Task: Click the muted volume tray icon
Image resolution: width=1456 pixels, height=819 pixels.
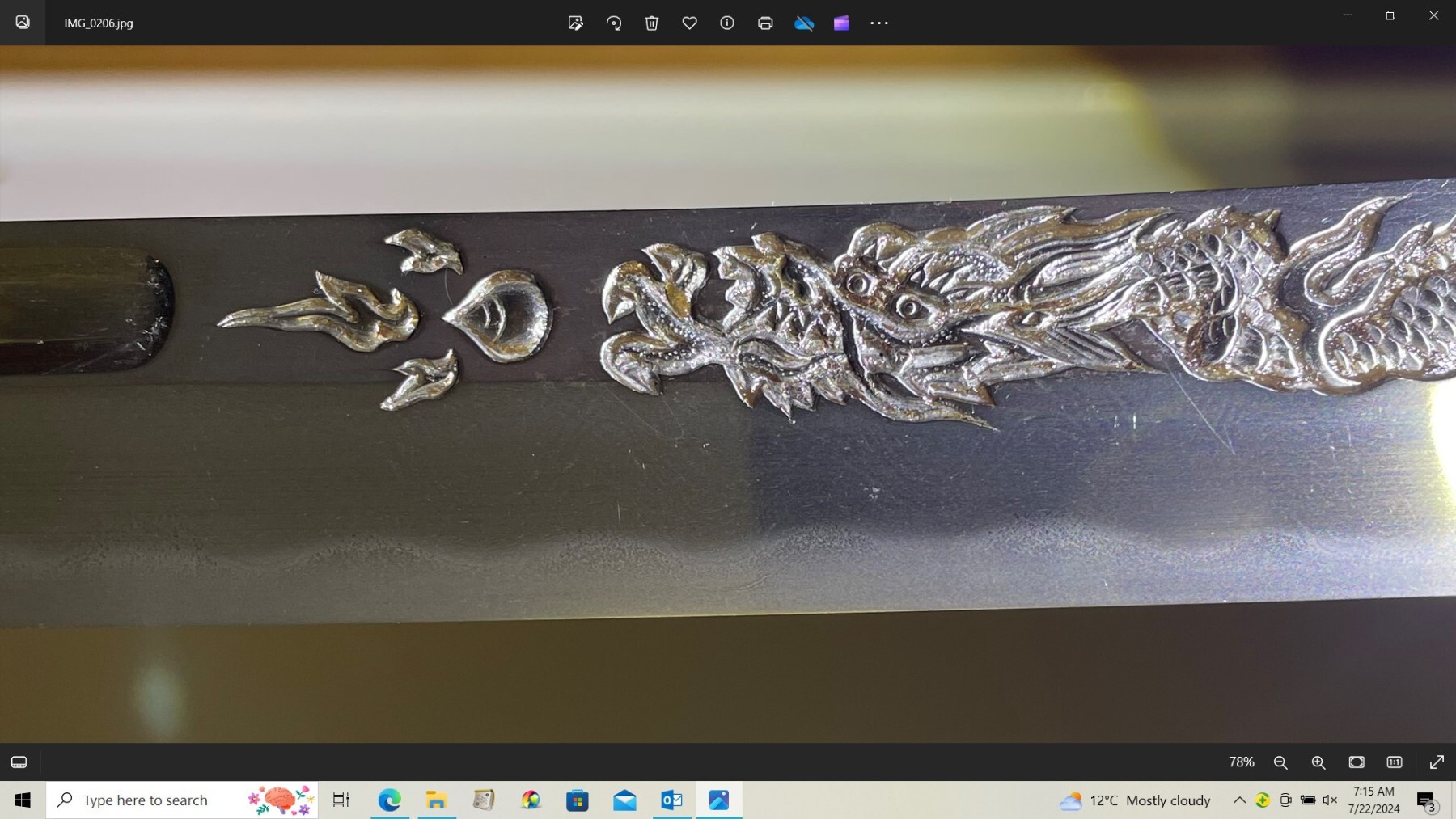Action: pyautogui.click(x=1330, y=800)
